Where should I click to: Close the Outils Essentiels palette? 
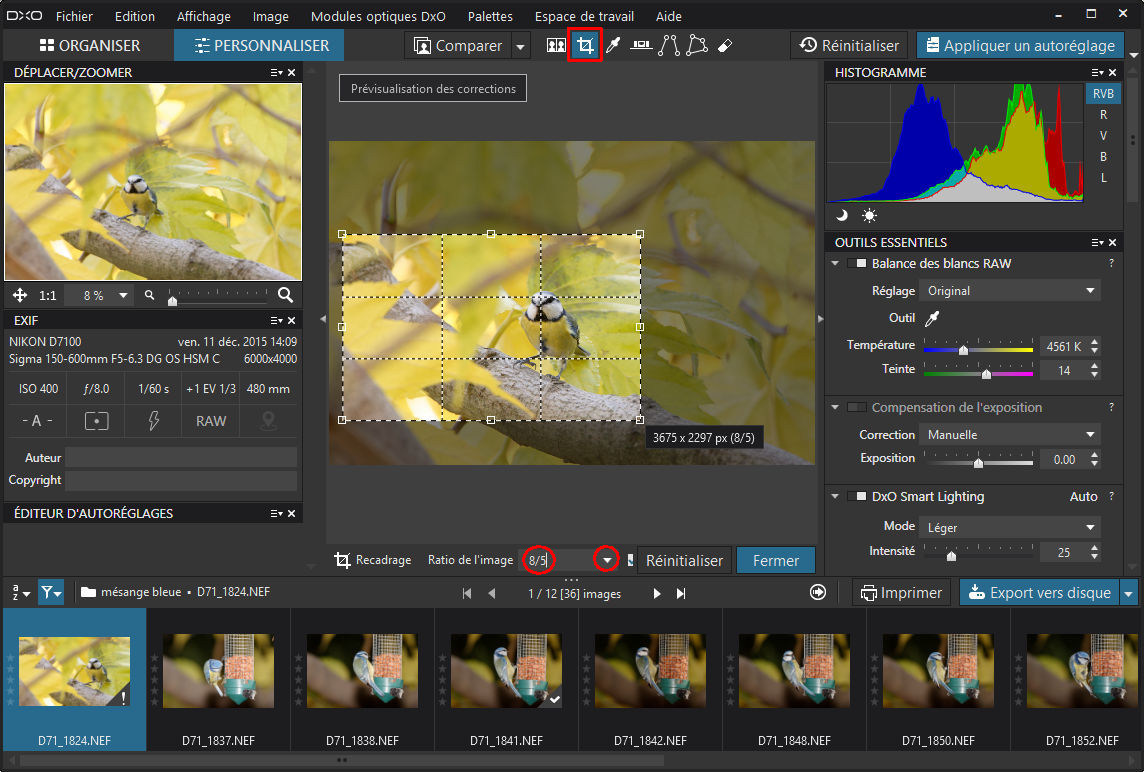[x=1113, y=242]
